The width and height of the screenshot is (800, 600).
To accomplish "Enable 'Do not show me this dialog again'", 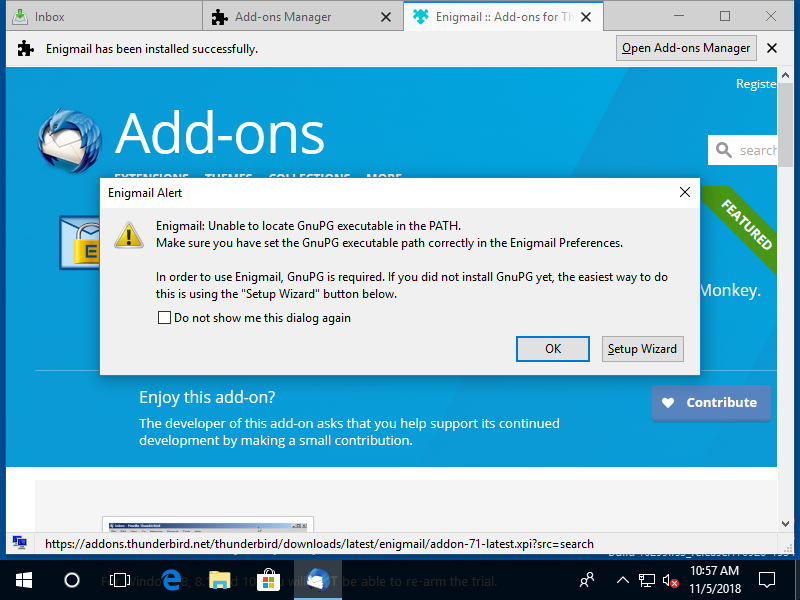I will pos(165,317).
